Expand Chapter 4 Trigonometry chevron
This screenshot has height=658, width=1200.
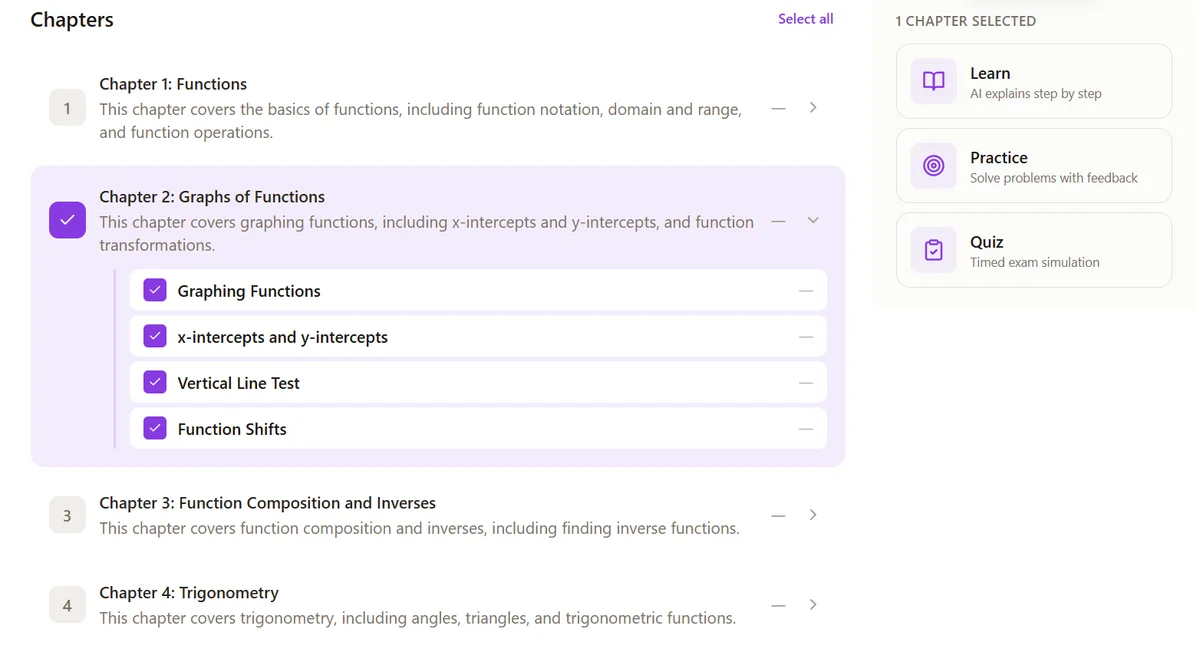813,605
